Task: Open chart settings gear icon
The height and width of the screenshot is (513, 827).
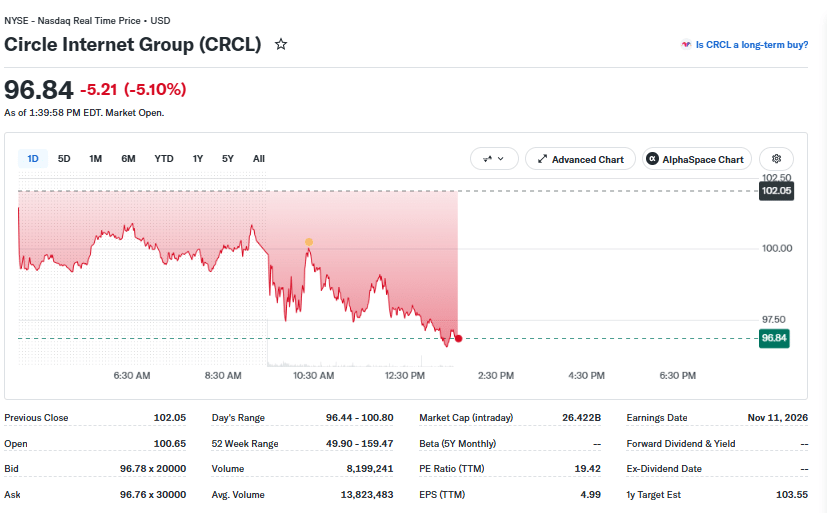Action: pyautogui.click(x=776, y=159)
